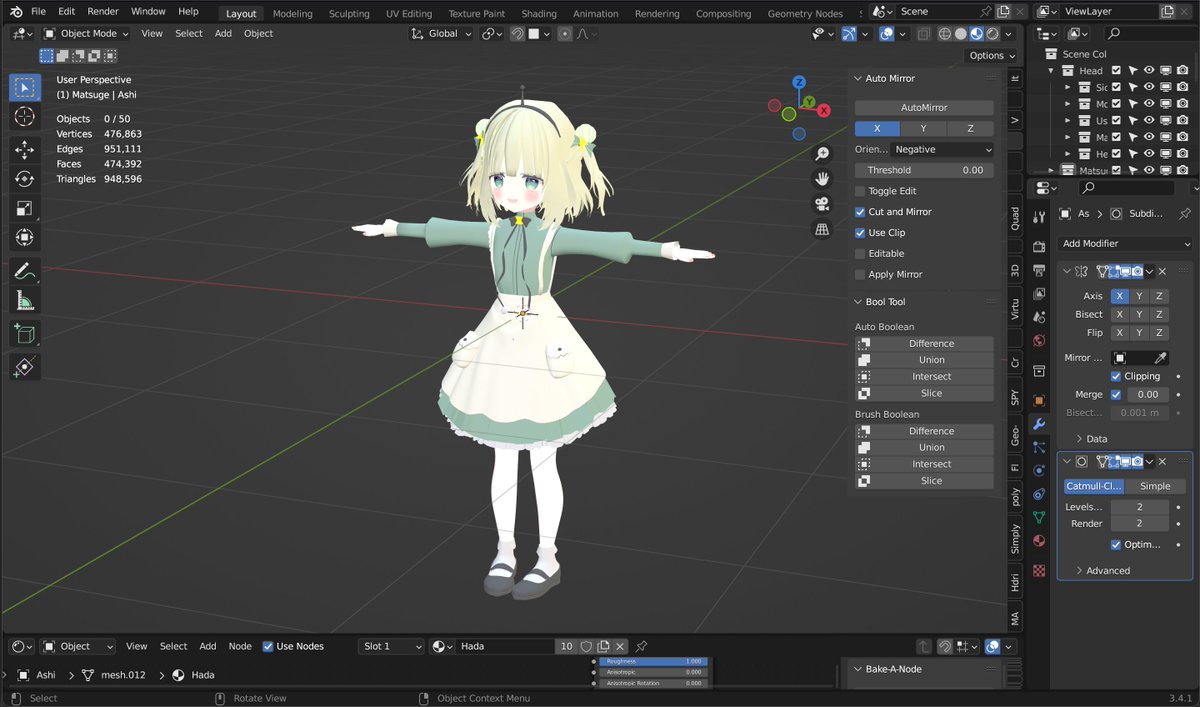Enable the Apply Mirror checkbox
Viewport: 1200px width, 707px height.
click(x=860, y=275)
